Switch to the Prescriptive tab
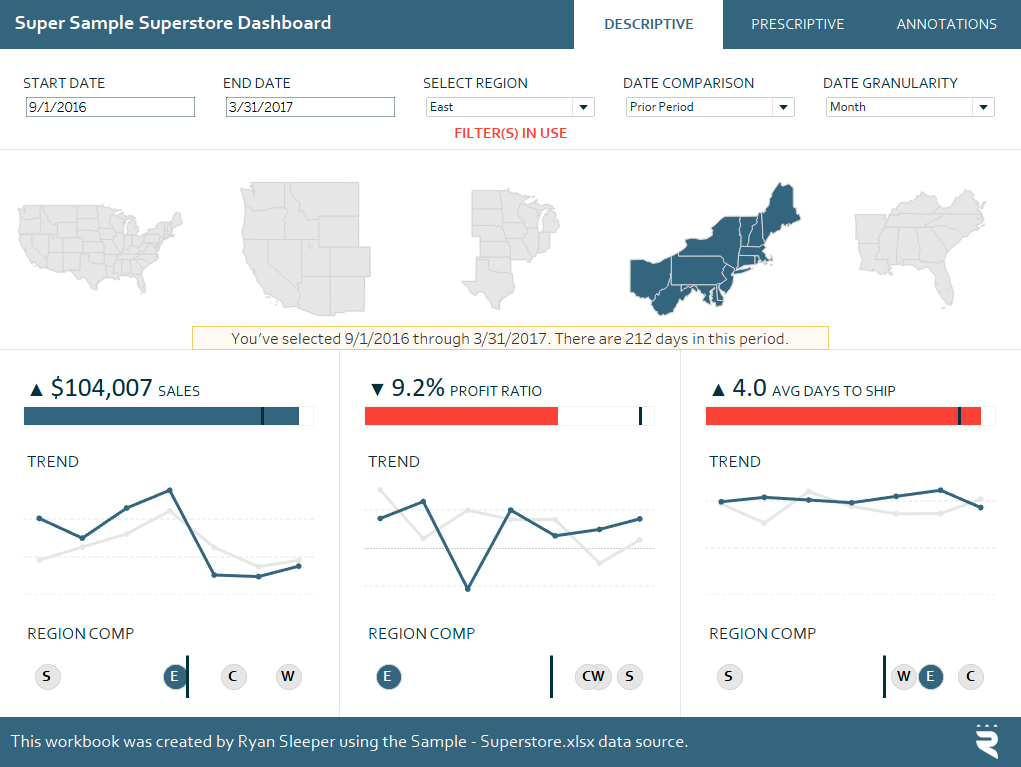This screenshot has height=767, width=1021. pos(798,23)
